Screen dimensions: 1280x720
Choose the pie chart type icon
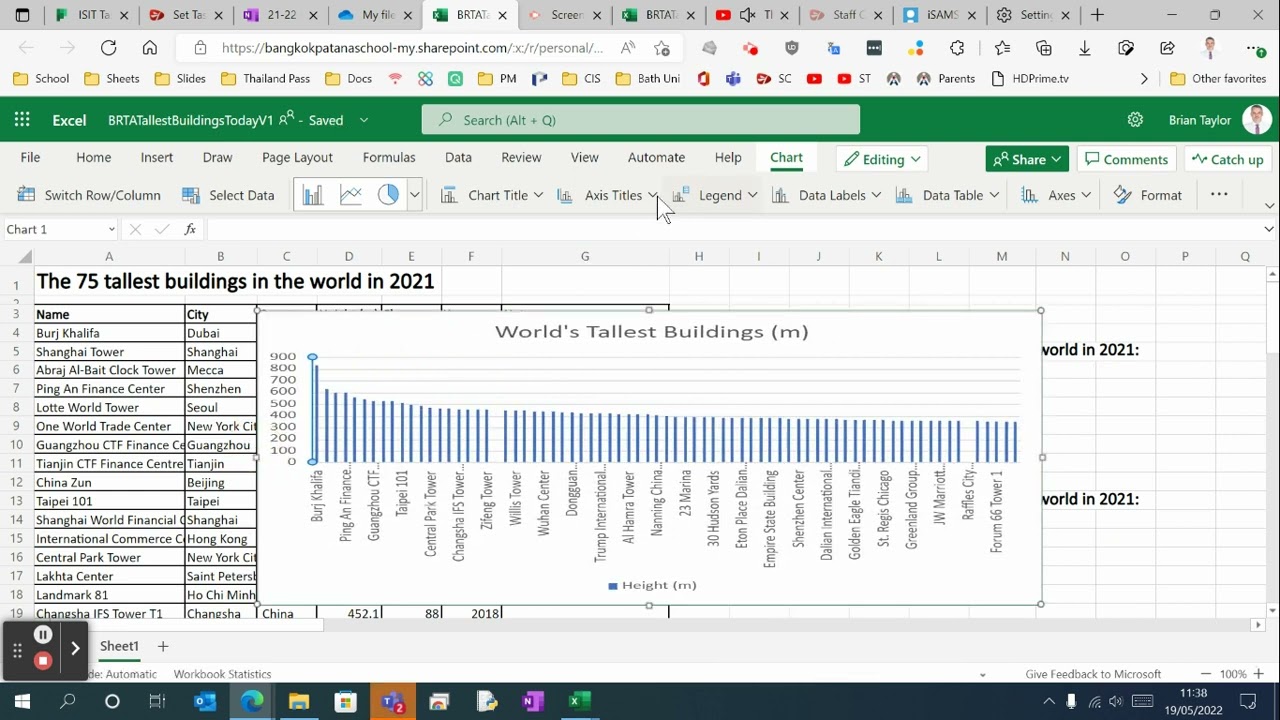[388, 195]
